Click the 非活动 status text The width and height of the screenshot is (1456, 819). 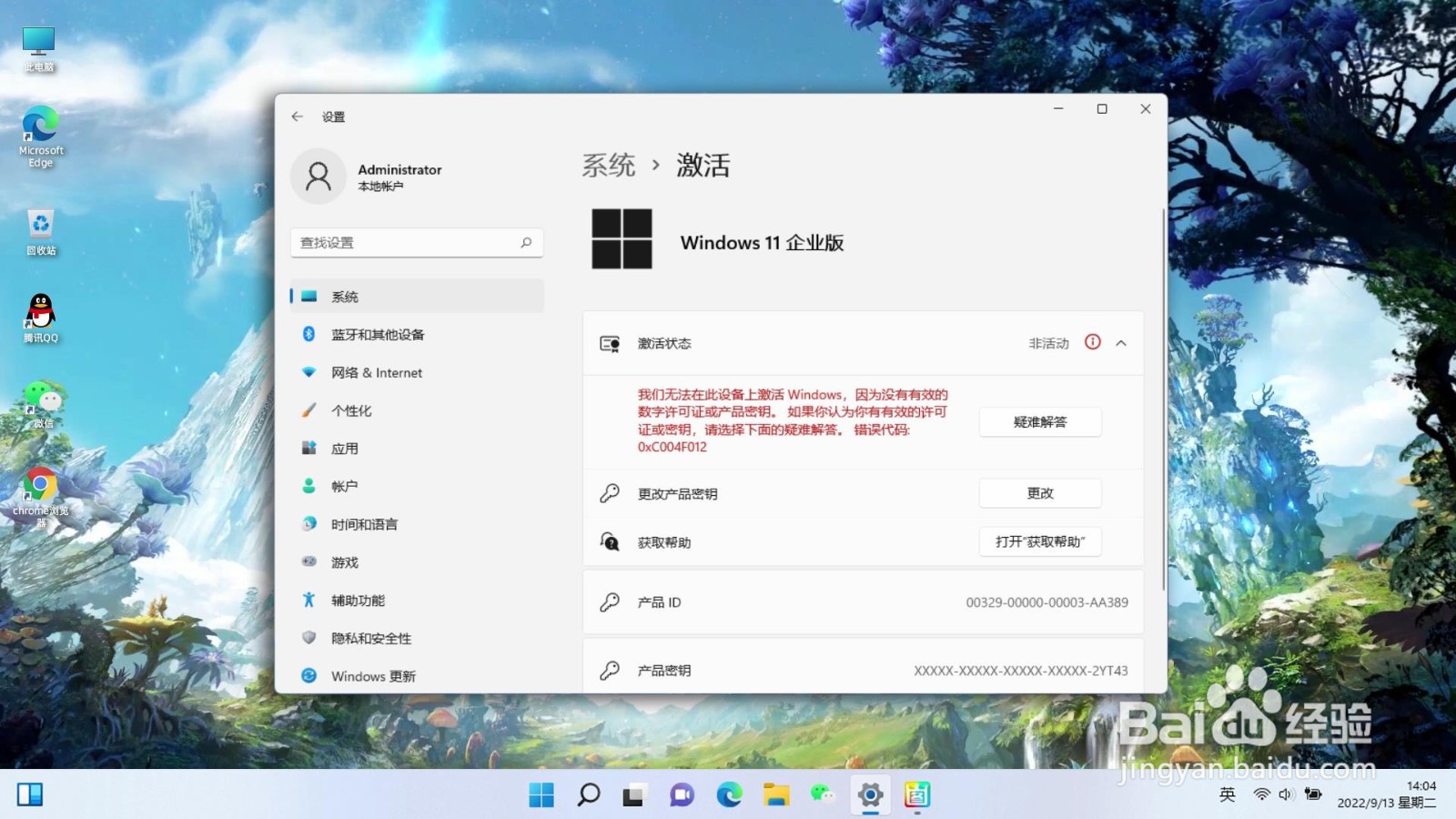point(1049,343)
